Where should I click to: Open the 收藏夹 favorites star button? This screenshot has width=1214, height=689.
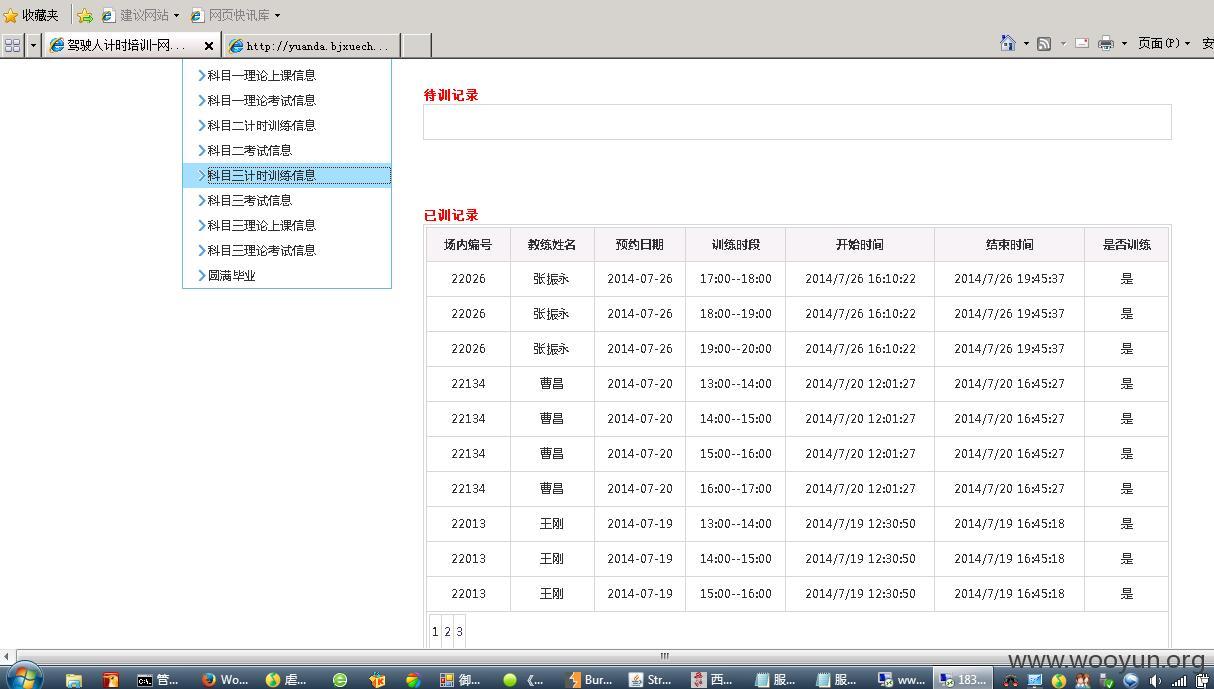[31, 15]
